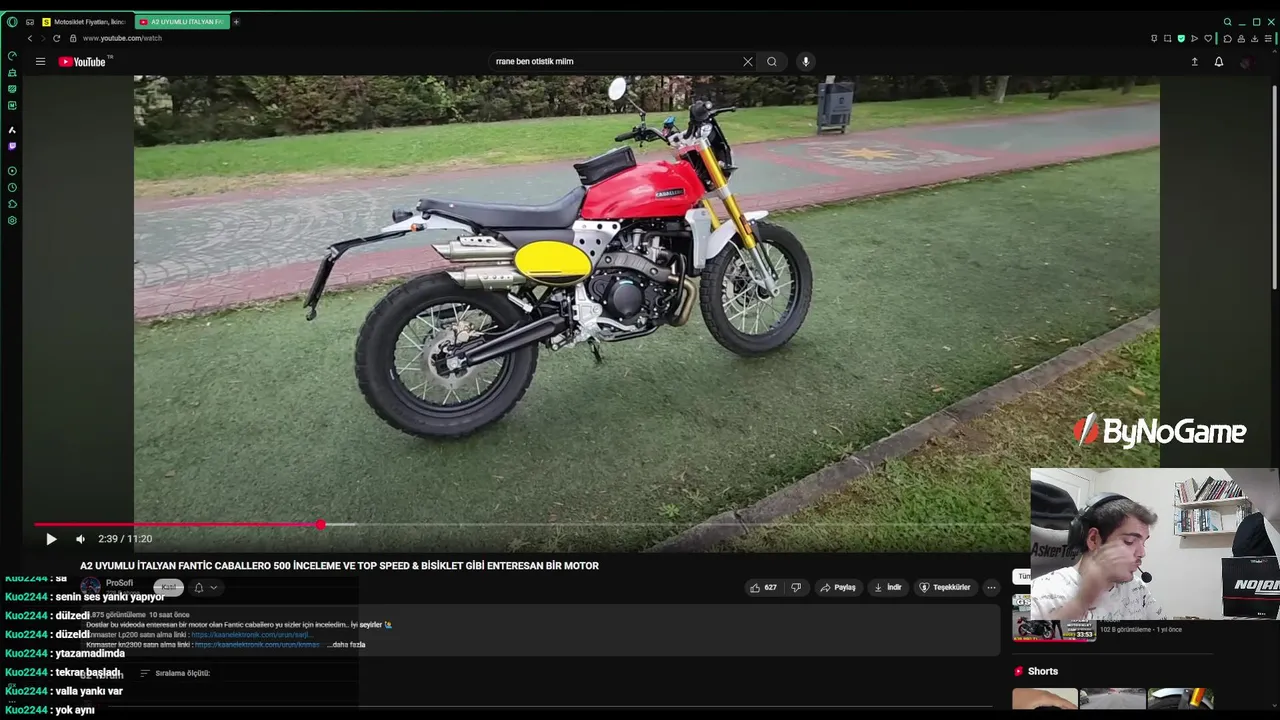Download the video via İndir button
This screenshot has height=720, width=1280.
pyautogui.click(x=888, y=587)
